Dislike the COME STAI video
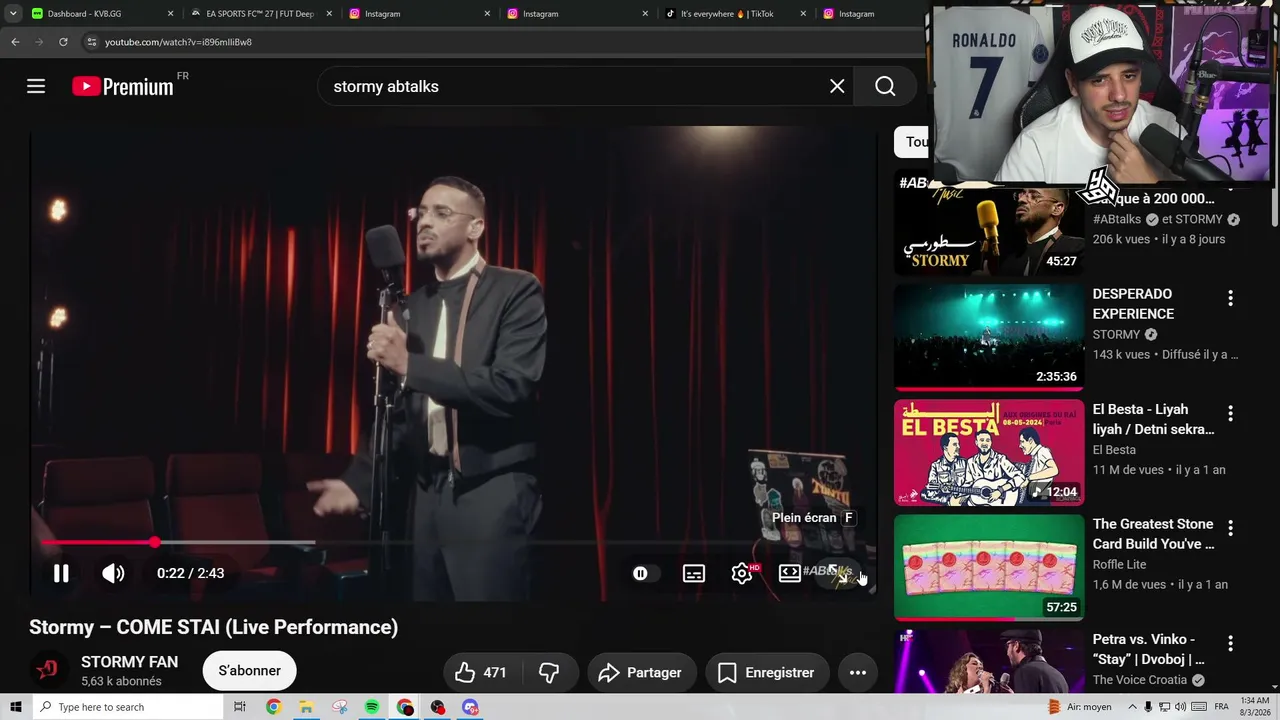The width and height of the screenshot is (1280, 720). [x=549, y=673]
